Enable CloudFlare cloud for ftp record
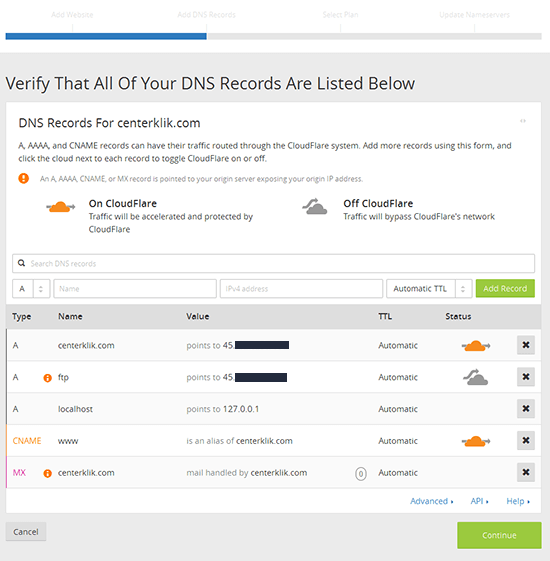Viewport: 550px width, 561px height. [x=476, y=377]
